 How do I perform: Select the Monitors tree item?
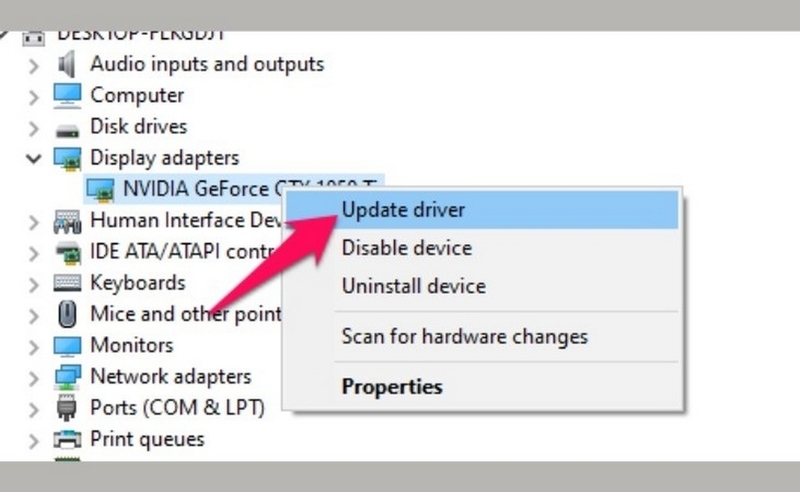[x=132, y=346]
